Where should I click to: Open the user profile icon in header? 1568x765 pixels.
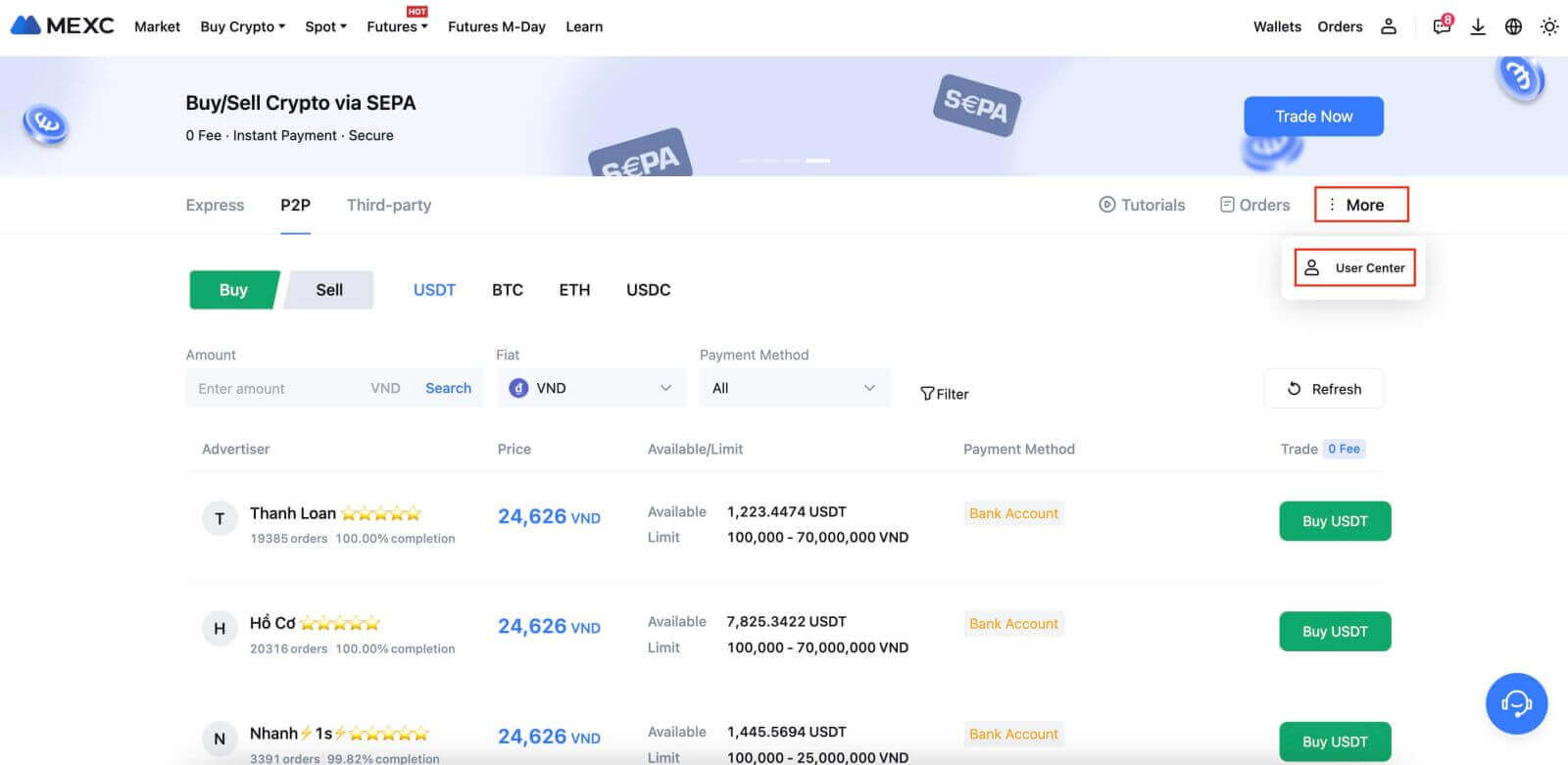tap(1389, 26)
